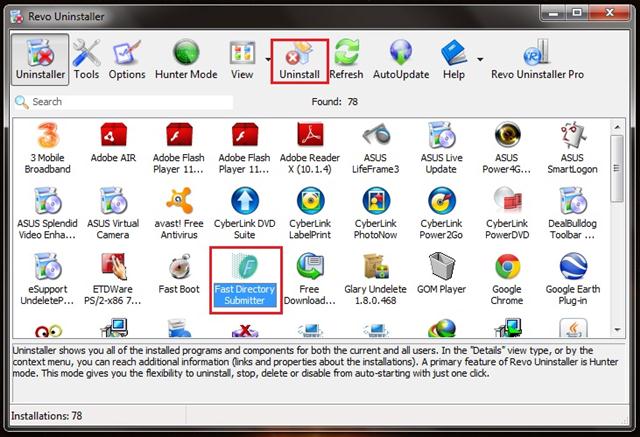Open Options from the toolbar

[x=127, y=60]
